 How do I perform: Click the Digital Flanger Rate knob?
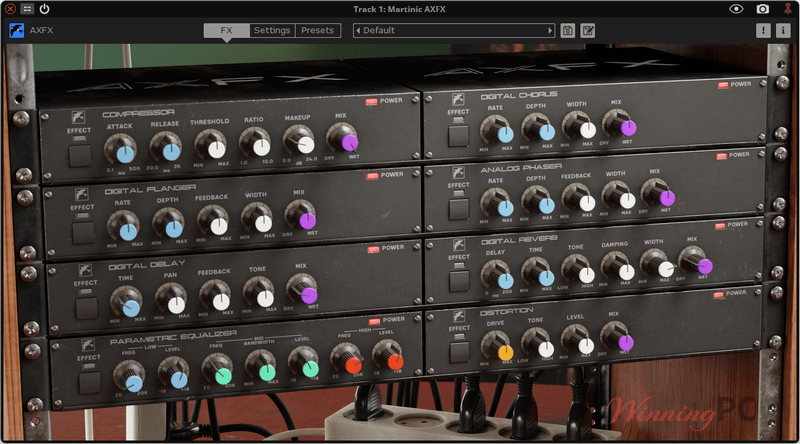[123, 226]
